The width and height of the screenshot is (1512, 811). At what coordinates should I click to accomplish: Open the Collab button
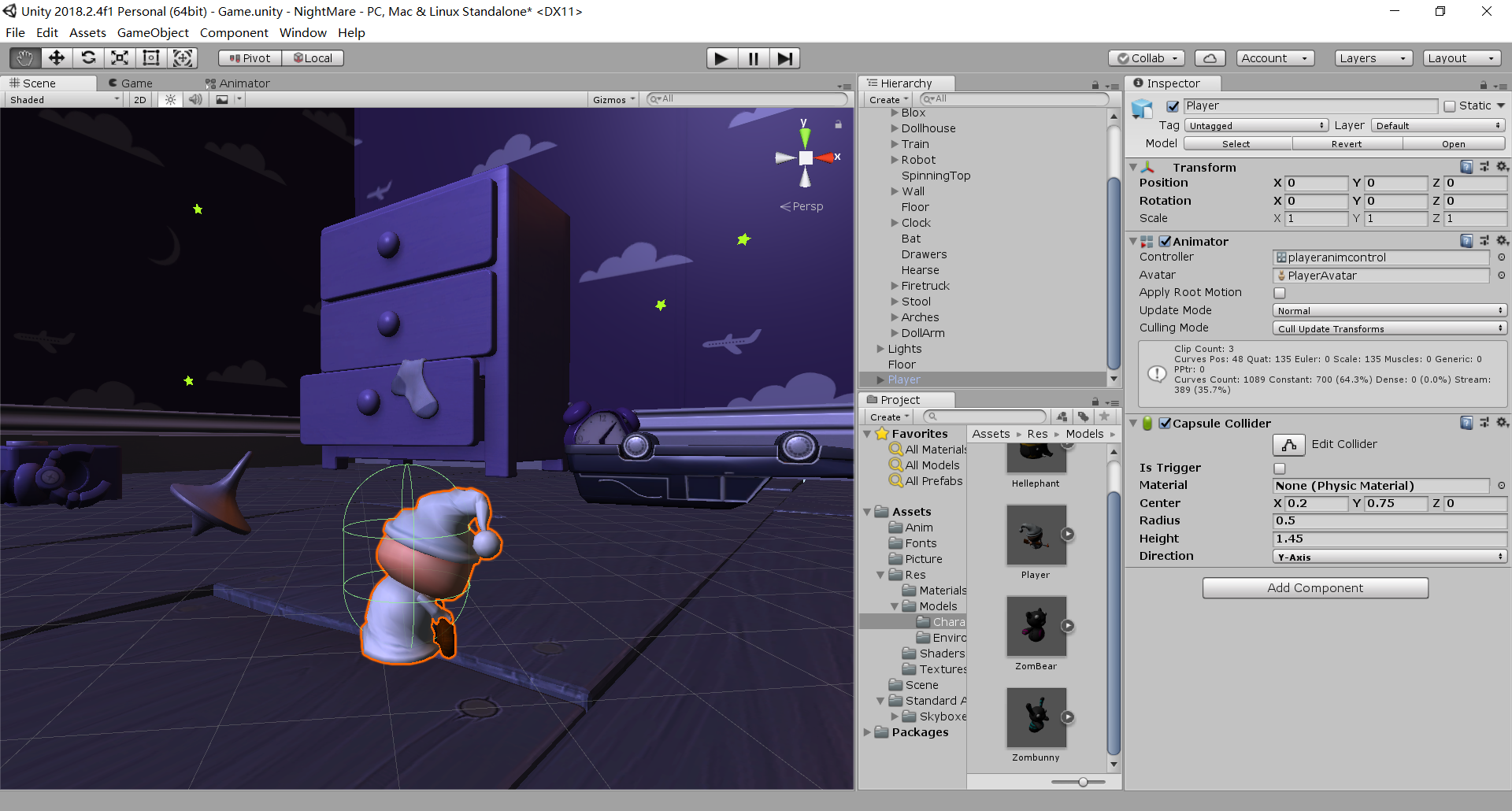point(1146,58)
